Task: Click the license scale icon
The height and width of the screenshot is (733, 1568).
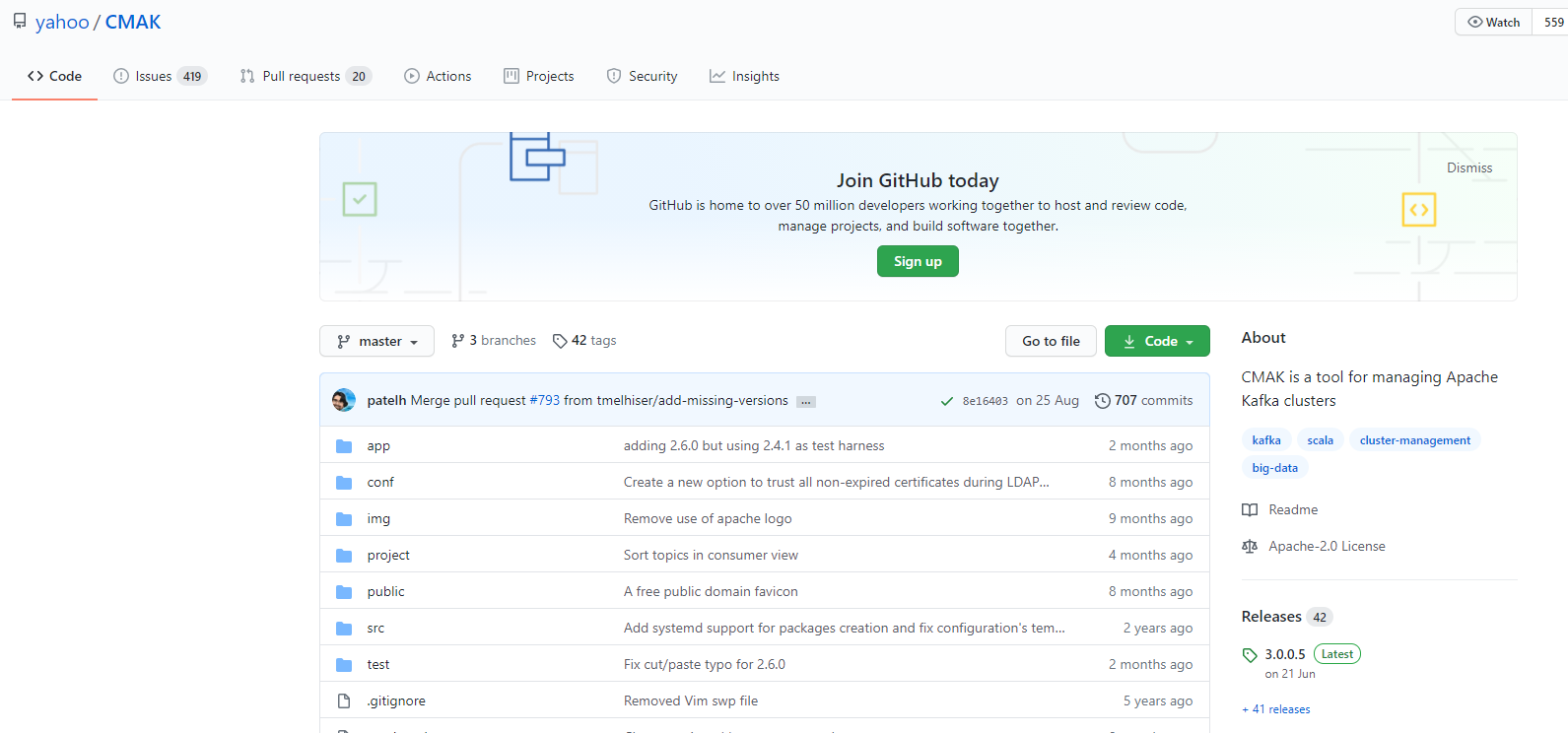Action: click(x=1250, y=547)
